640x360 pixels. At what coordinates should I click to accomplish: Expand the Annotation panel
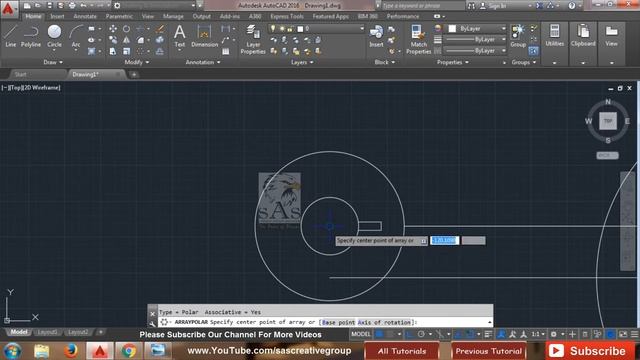[203, 62]
